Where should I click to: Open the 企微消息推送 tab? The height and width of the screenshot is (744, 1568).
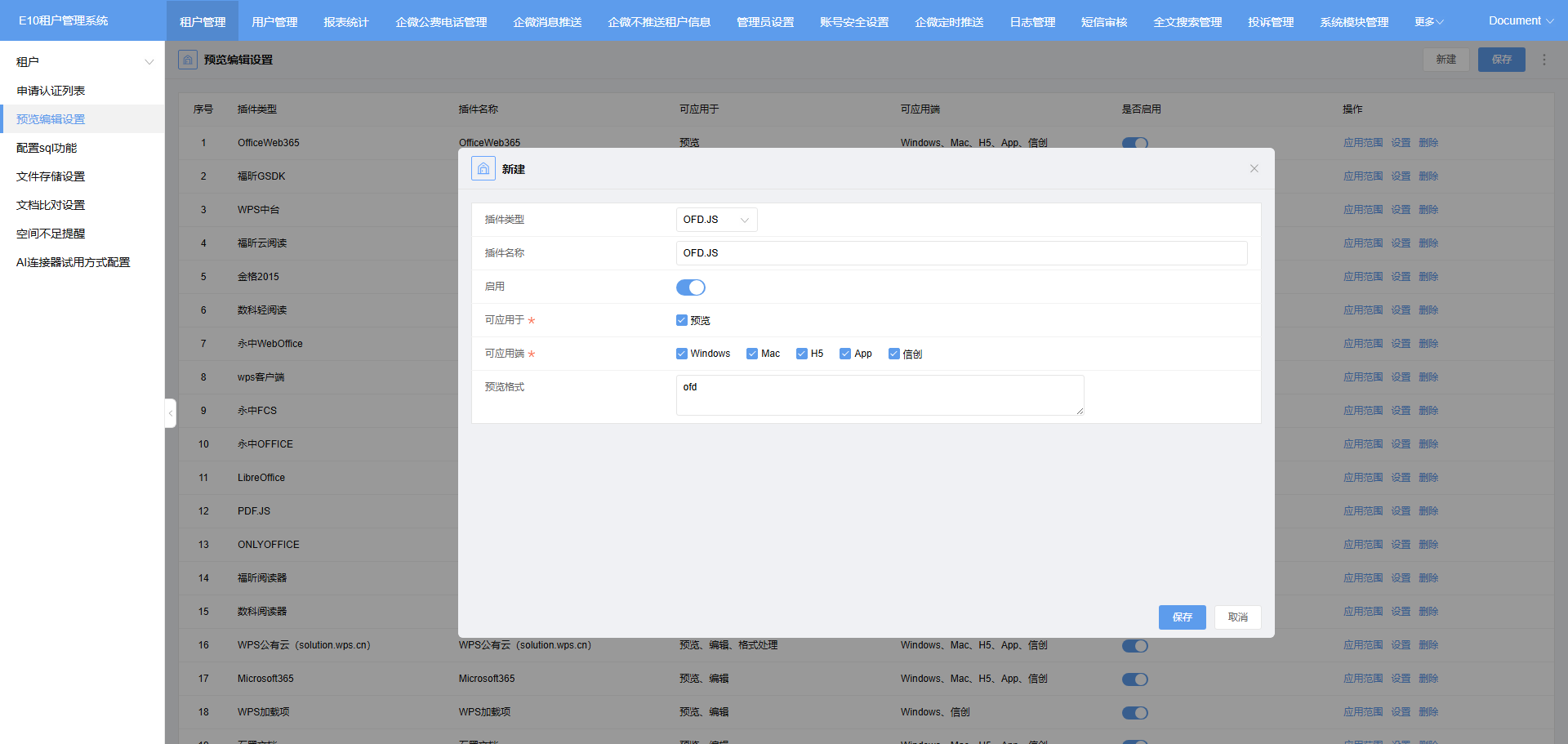[x=547, y=22]
